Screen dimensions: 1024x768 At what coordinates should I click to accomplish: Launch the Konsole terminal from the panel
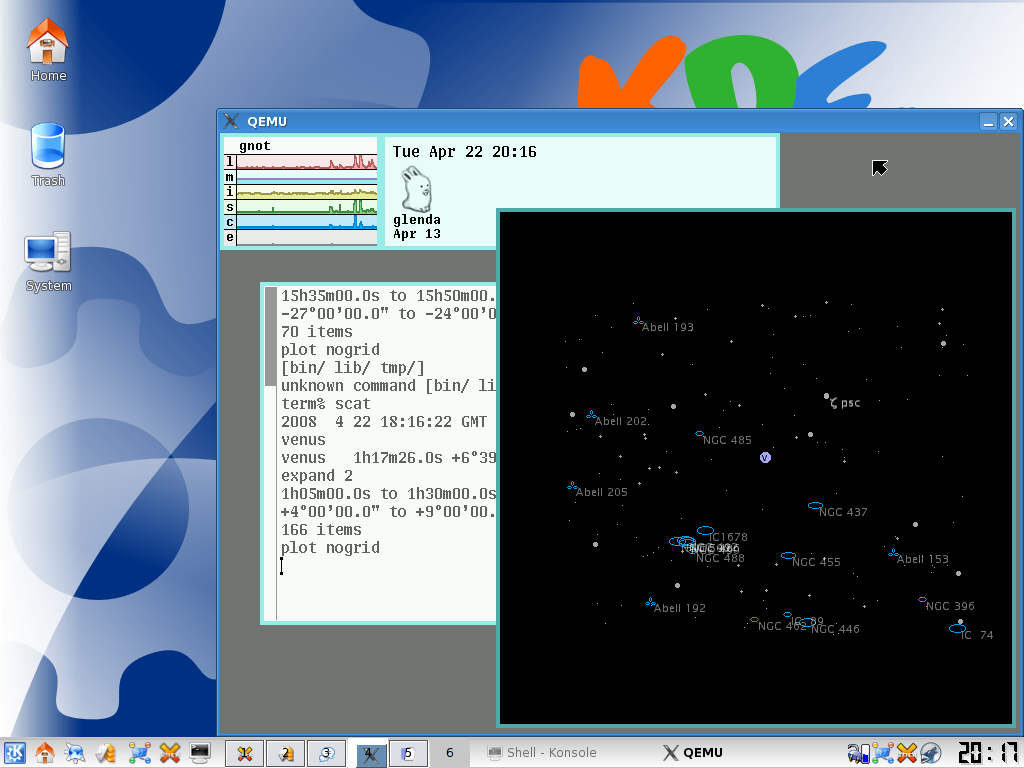click(200, 753)
